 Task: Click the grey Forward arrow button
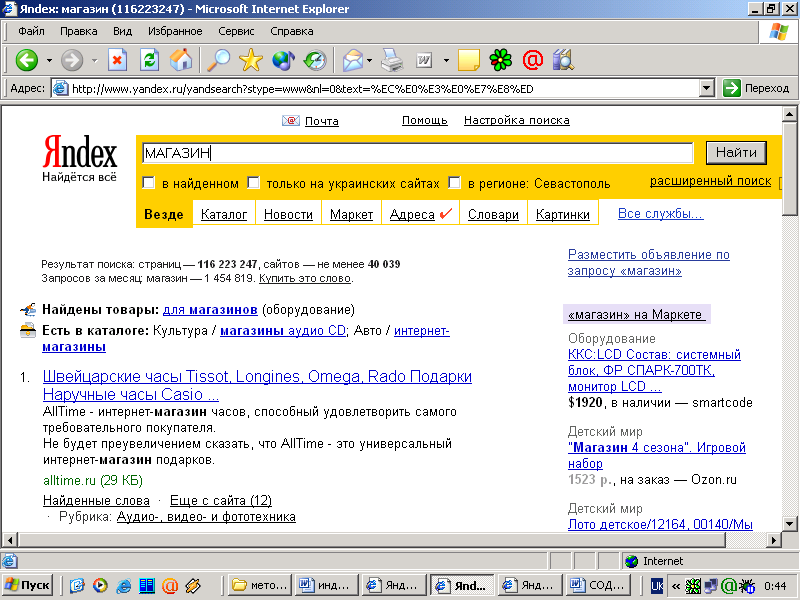tap(72, 60)
